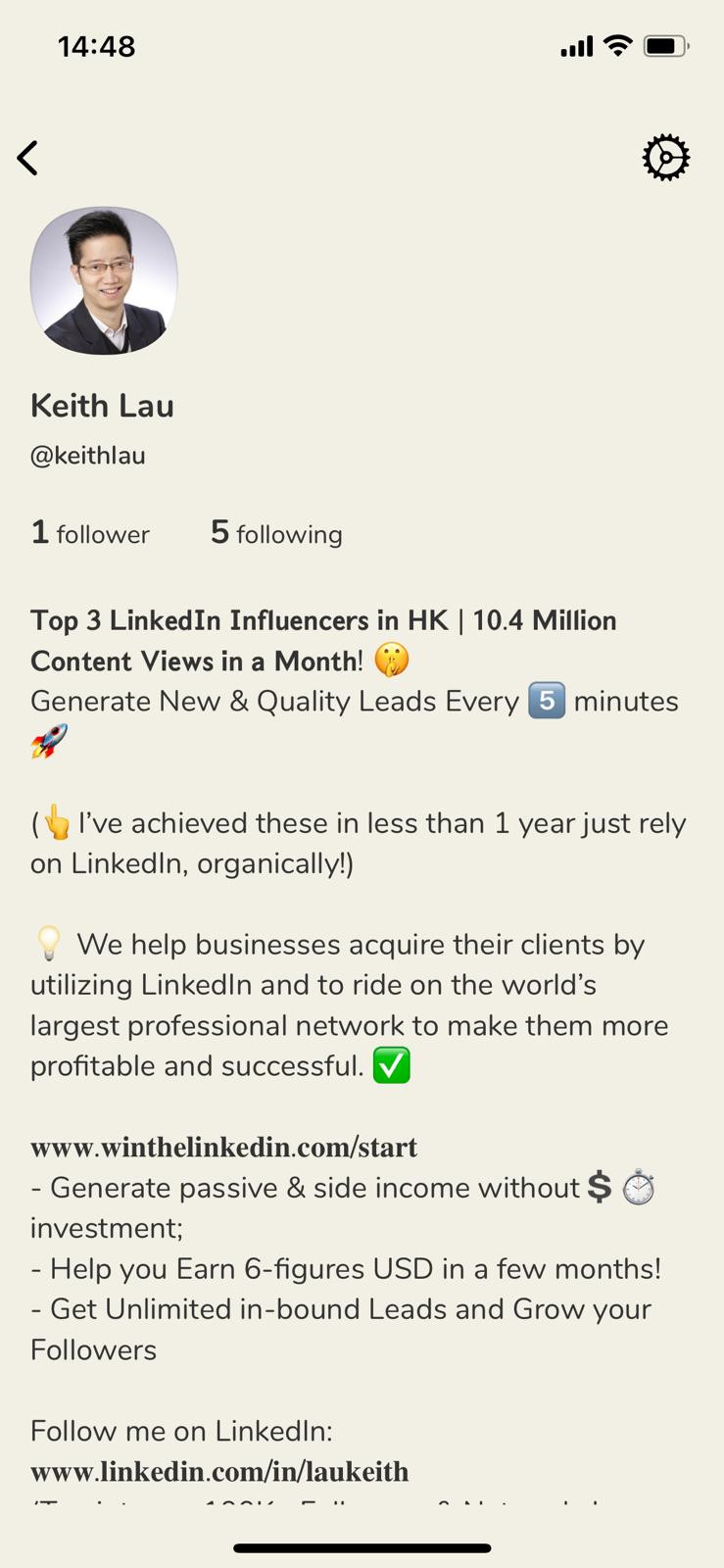Tap the blue number 5 emoji
The height and width of the screenshot is (1568, 724).
point(547,701)
